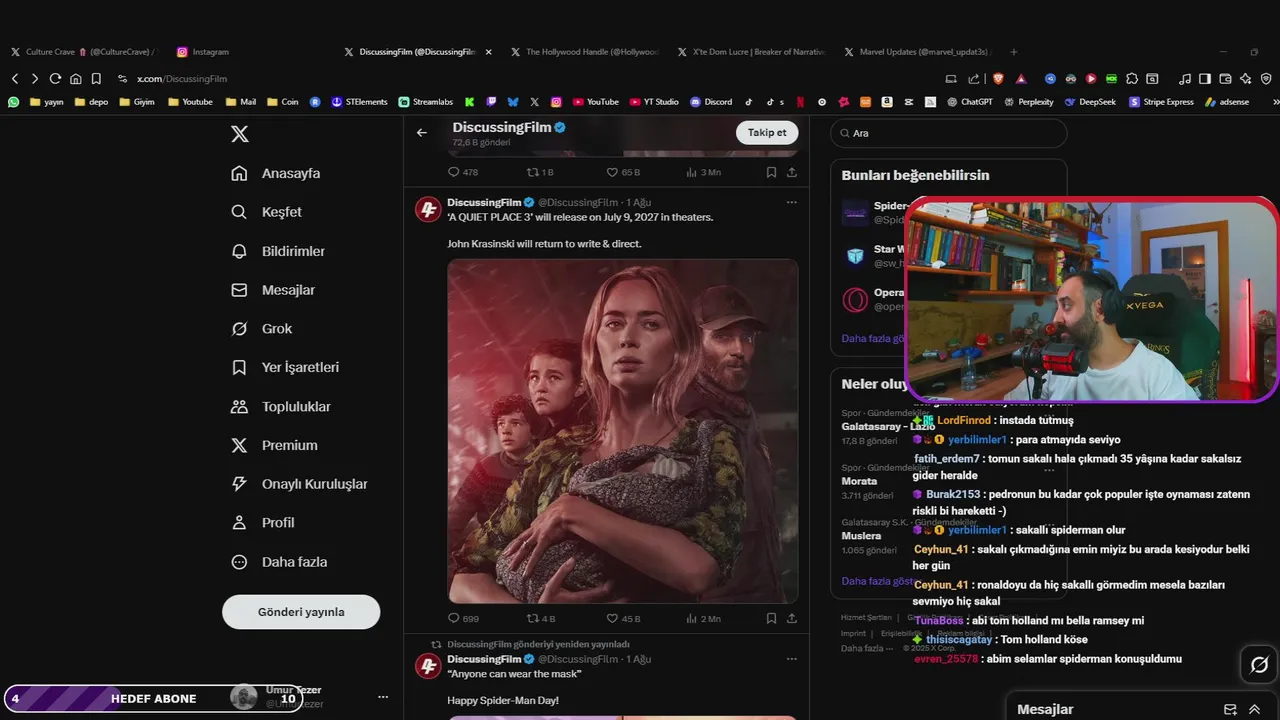Open YT Studio bookmark
Screen dimensions: 1280x720
click(x=654, y=102)
